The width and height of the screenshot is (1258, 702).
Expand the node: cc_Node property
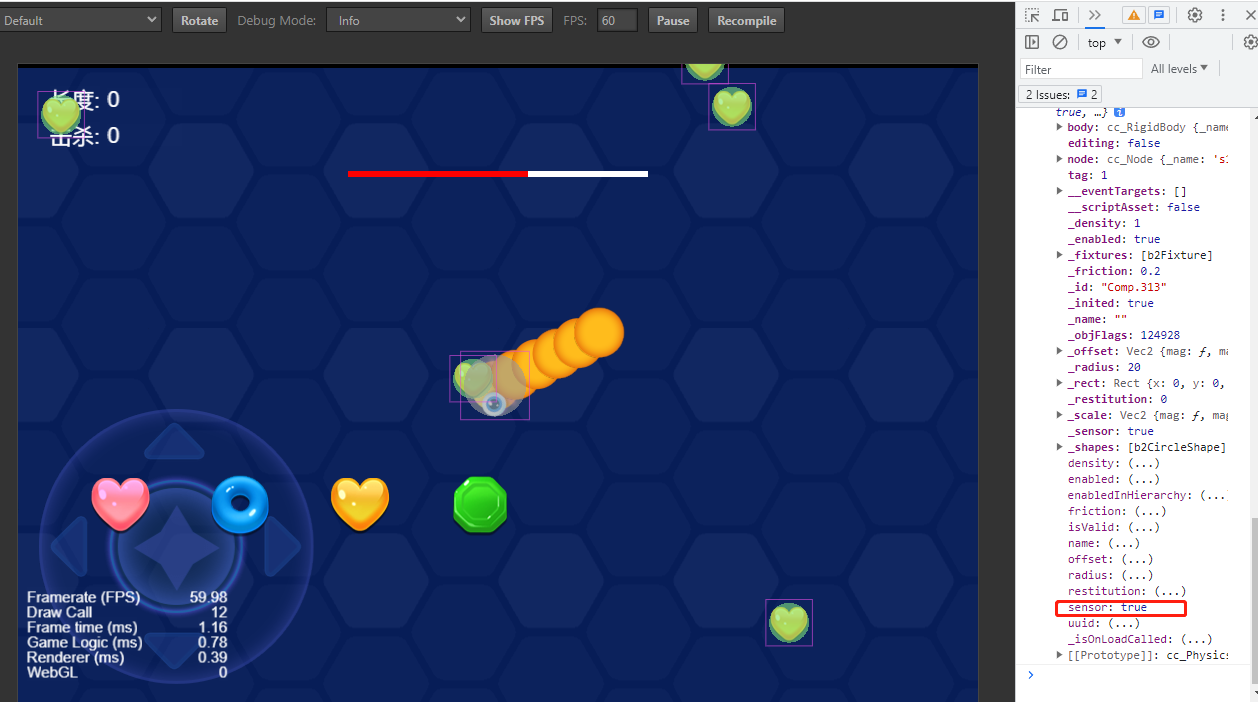(x=1060, y=159)
